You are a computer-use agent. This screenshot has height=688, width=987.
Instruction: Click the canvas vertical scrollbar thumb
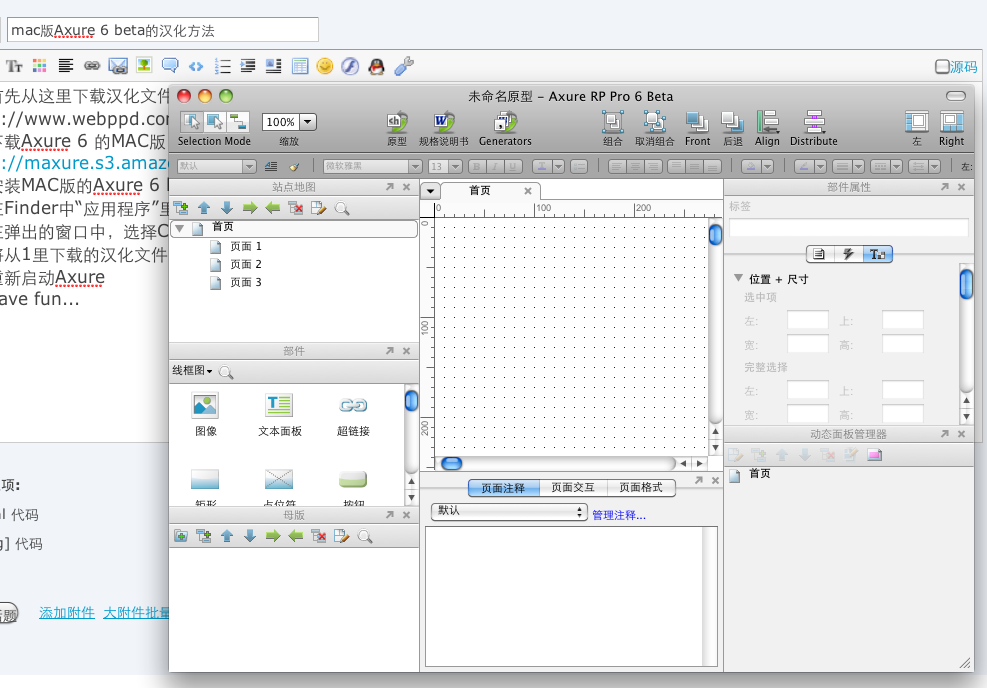715,235
